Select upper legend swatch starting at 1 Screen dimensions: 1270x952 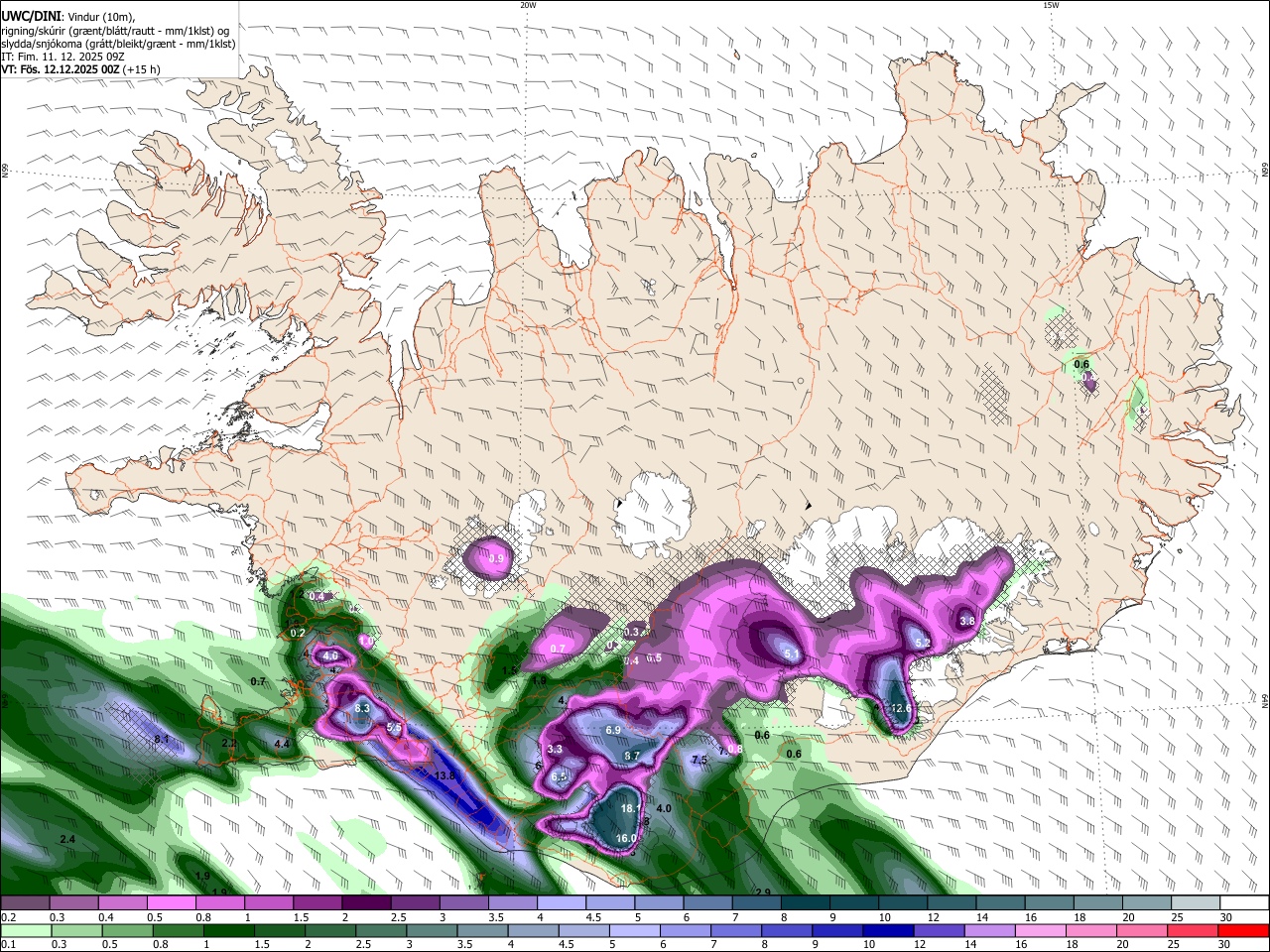pyautogui.click(x=269, y=903)
